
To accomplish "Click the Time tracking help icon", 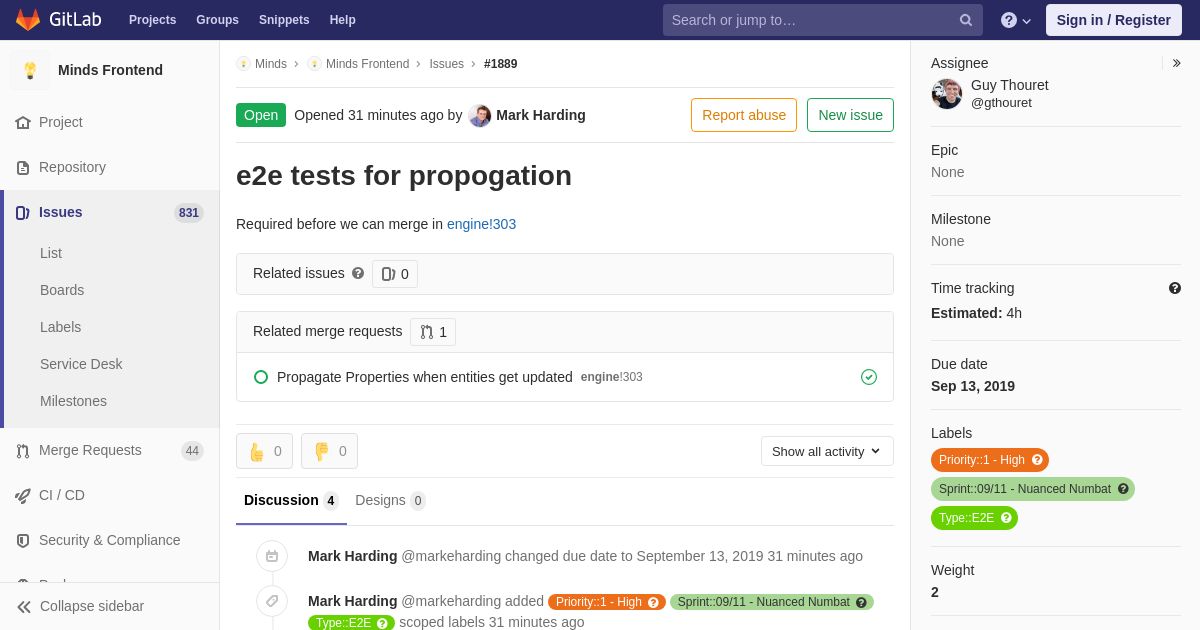I will 1175,288.
